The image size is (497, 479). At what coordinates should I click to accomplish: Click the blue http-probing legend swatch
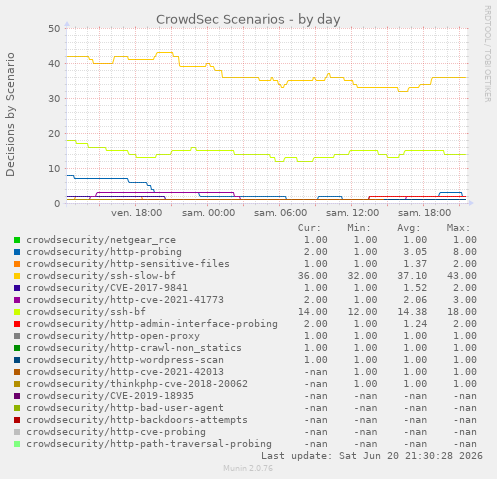pos(17,252)
